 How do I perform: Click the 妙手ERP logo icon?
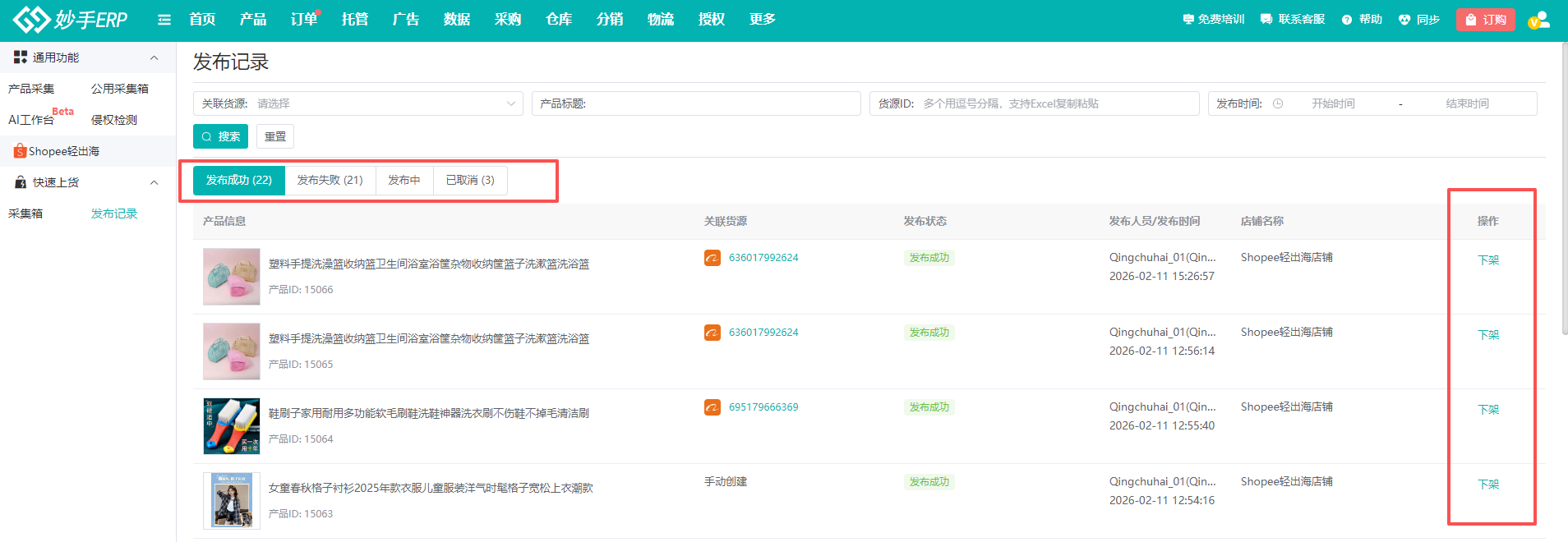[x=31, y=19]
